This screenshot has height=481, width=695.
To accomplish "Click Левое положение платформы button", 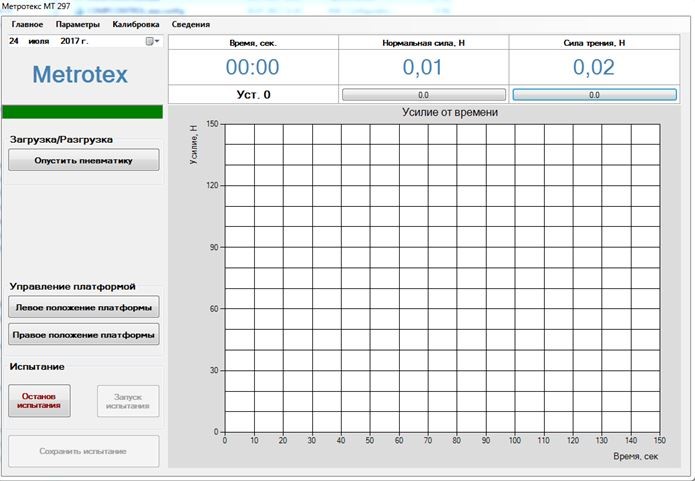I will [x=84, y=308].
